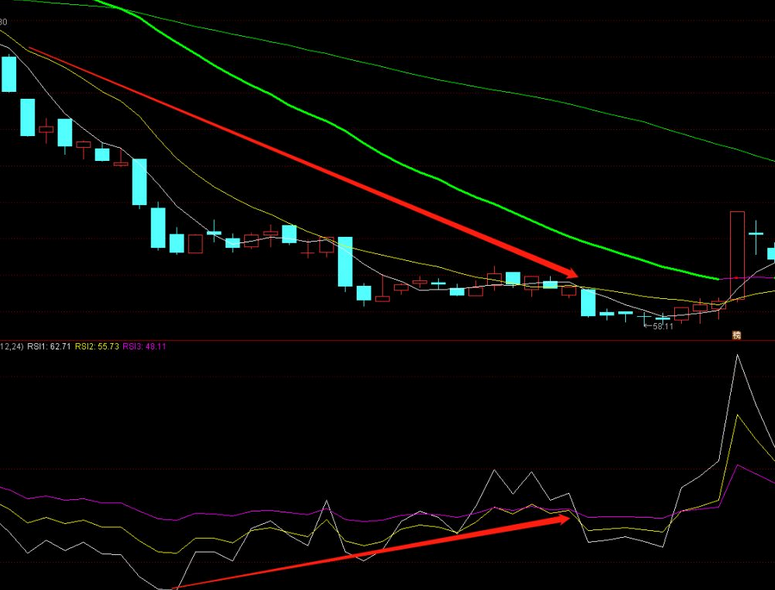
Task: Click the arrowhead of the red downtrend arrow
Action: pyautogui.click(x=571, y=273)
